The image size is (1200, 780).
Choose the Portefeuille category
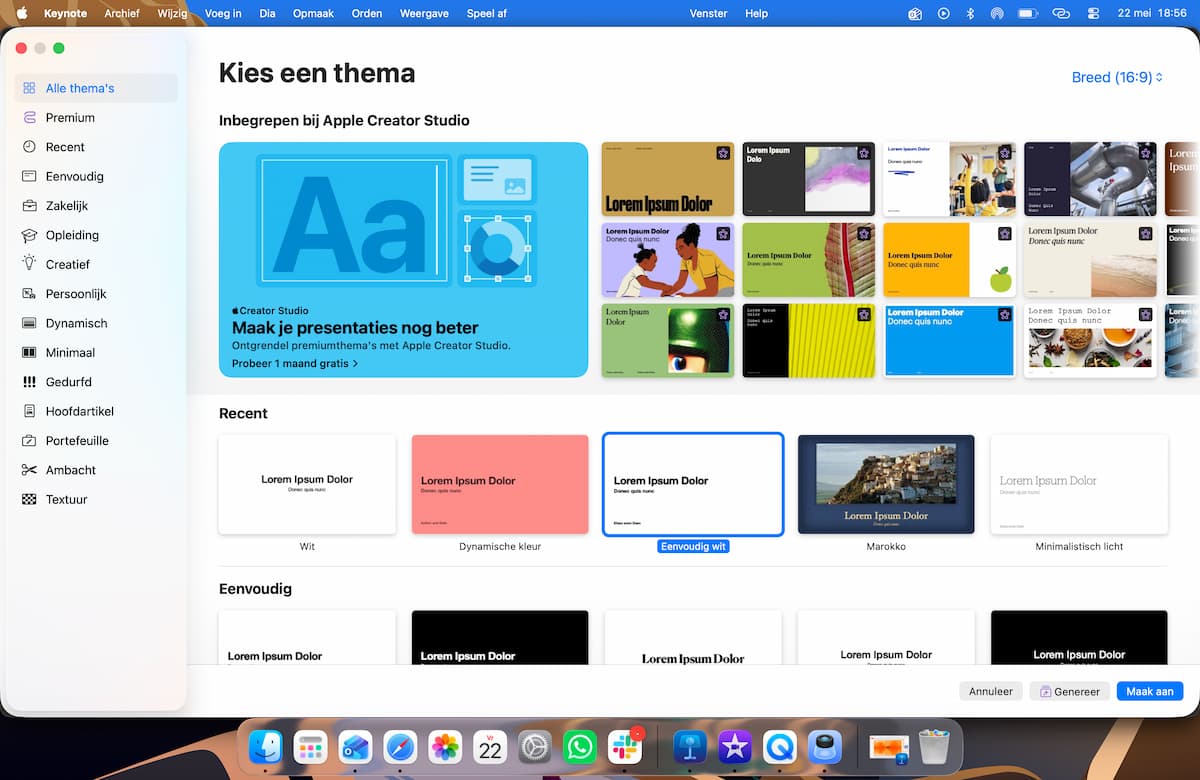click(96, 441)
